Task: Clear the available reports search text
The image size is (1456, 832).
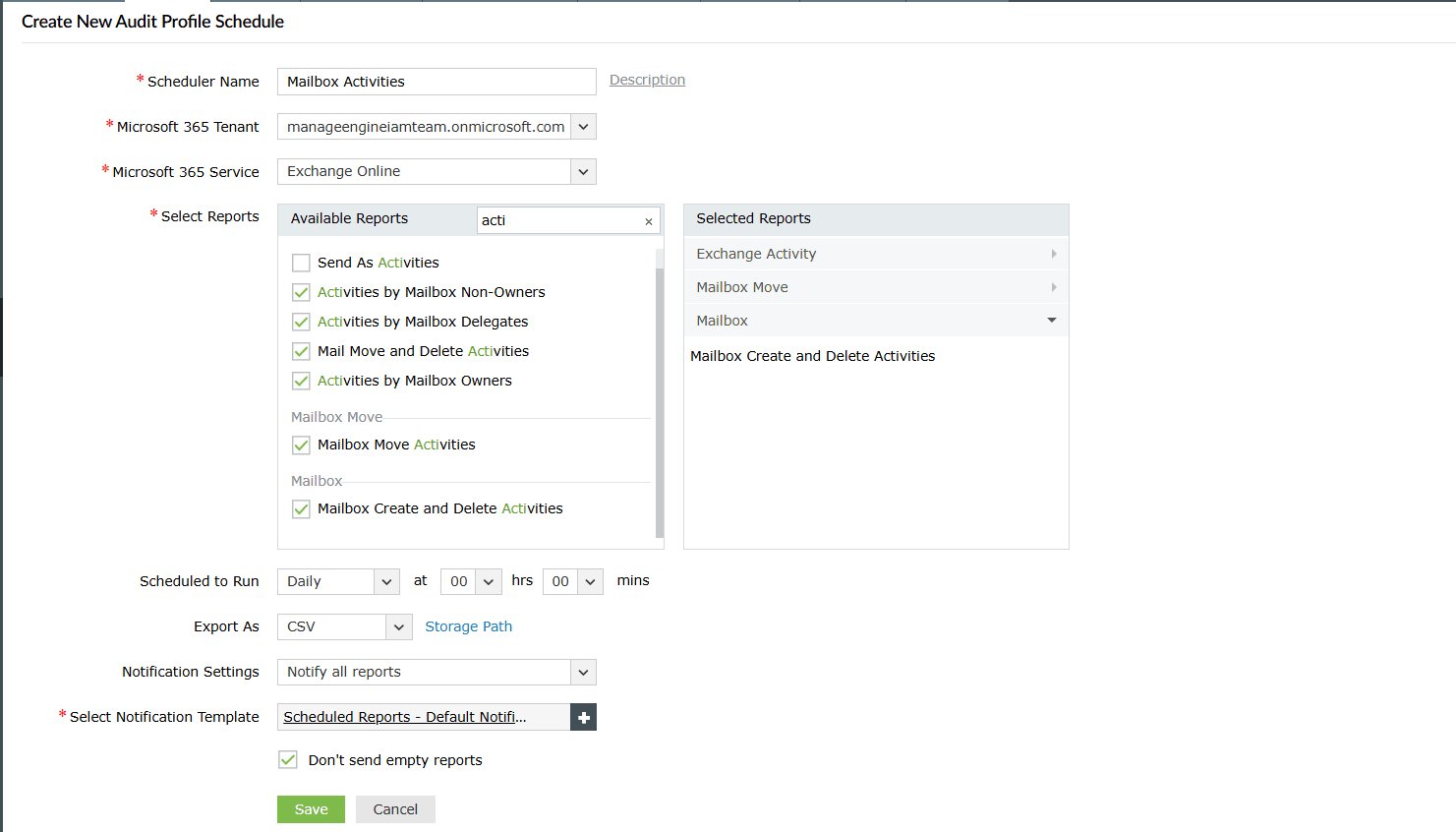Action: [x=648, y=221]
